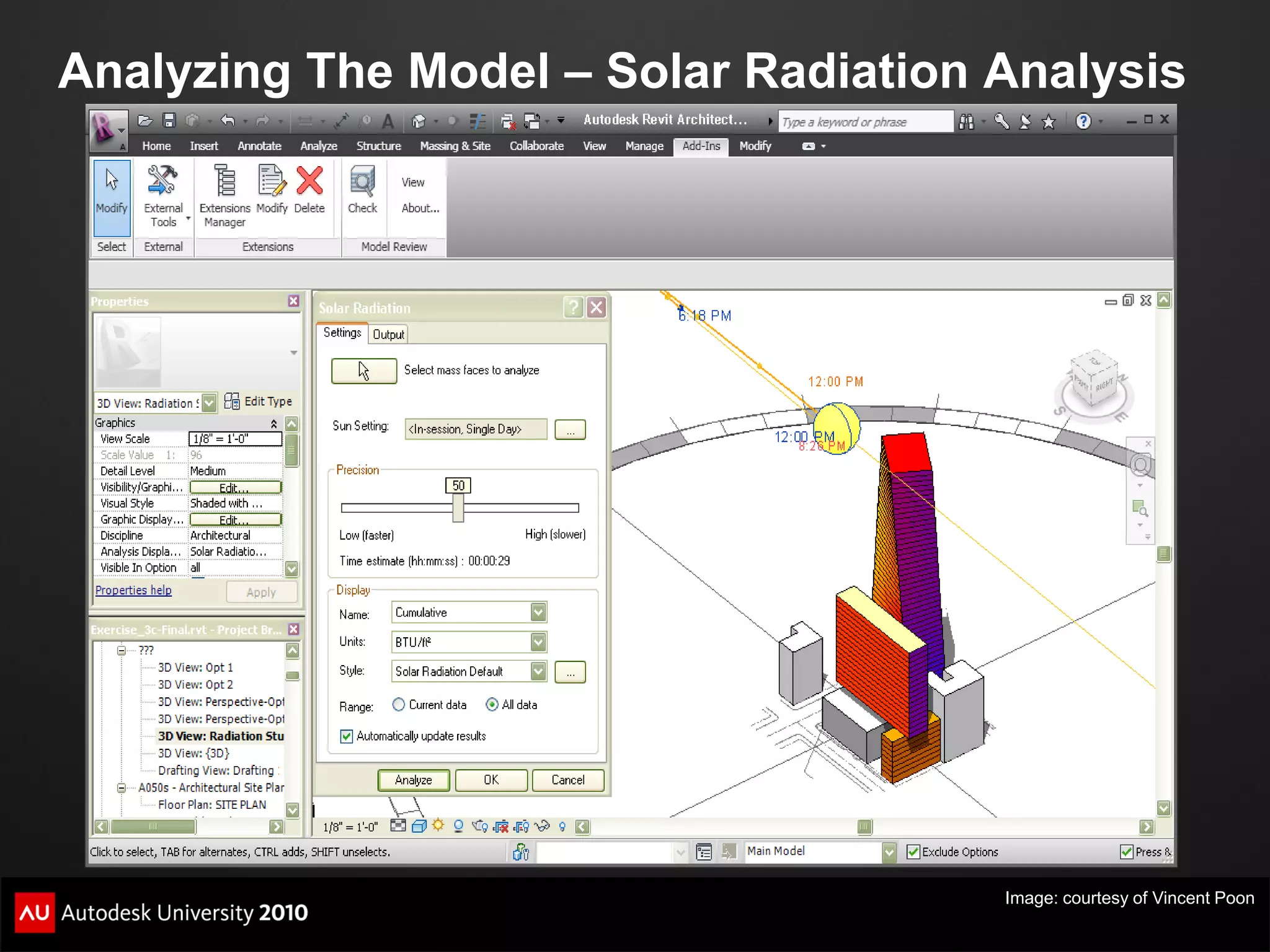The width and height of the screenshot is (1270, 952).
Task: Click the Properties help link
Action: coord(133,591)
